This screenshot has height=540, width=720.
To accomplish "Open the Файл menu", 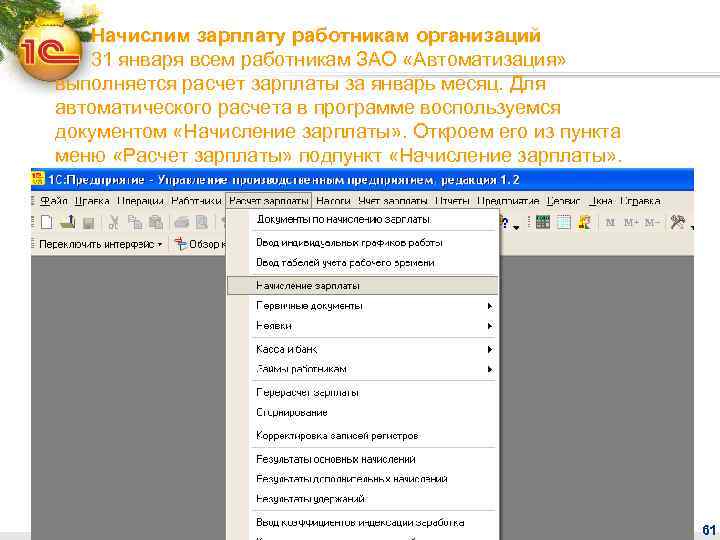I will 53,201.
